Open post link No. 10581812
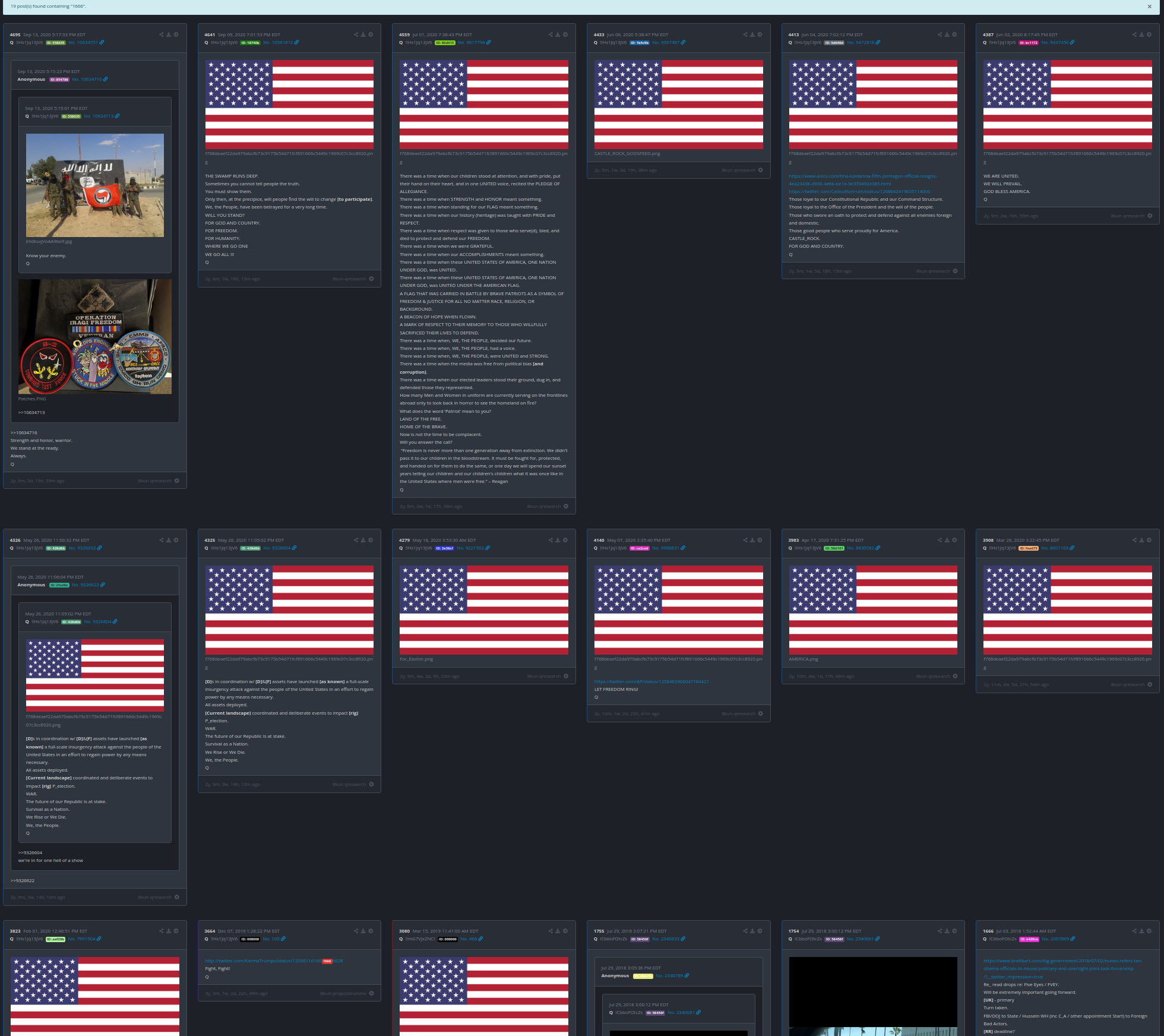Screen dimensions: 1164x1036 (278, 42)
